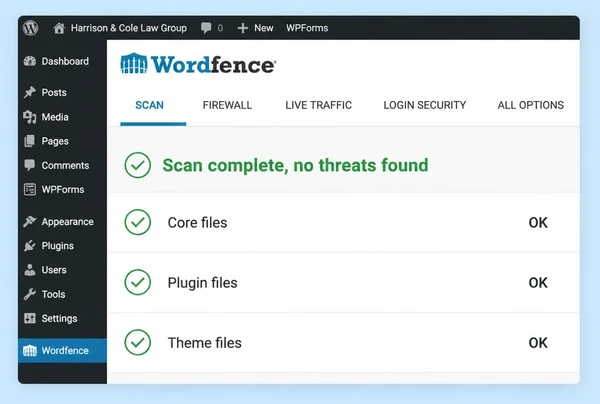Click the home icon beside the site name

[59, 28]
